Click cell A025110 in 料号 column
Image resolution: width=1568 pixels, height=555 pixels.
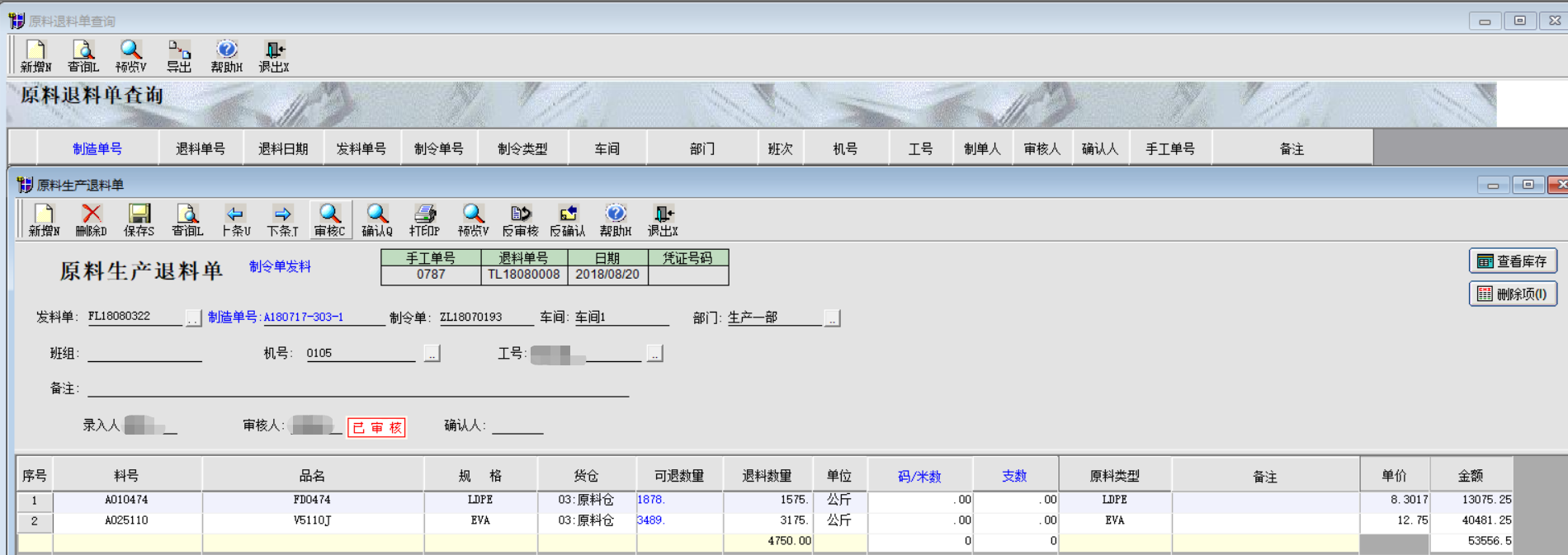tap(126, 520)
